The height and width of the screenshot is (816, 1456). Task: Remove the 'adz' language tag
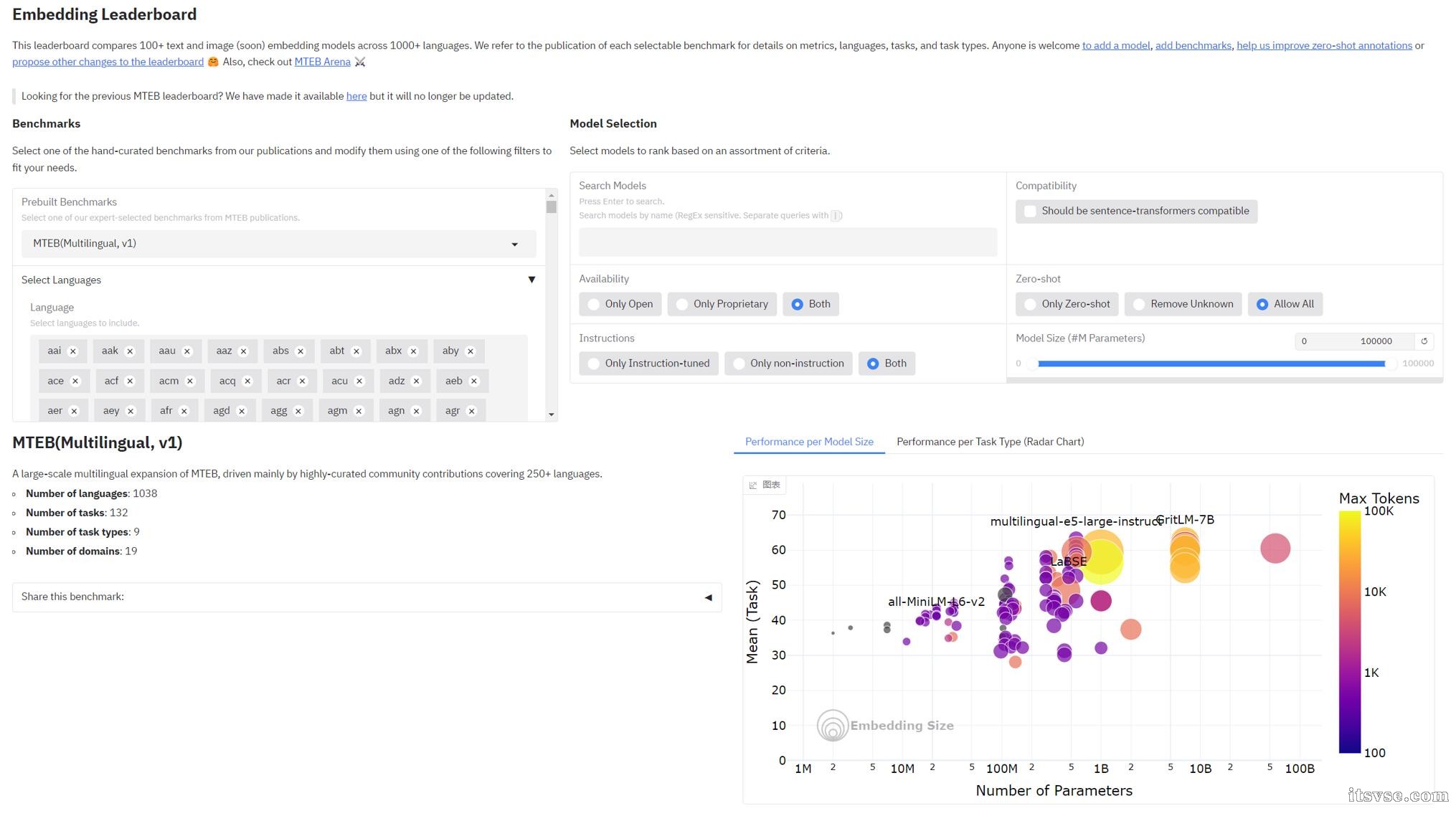point(416,381)
